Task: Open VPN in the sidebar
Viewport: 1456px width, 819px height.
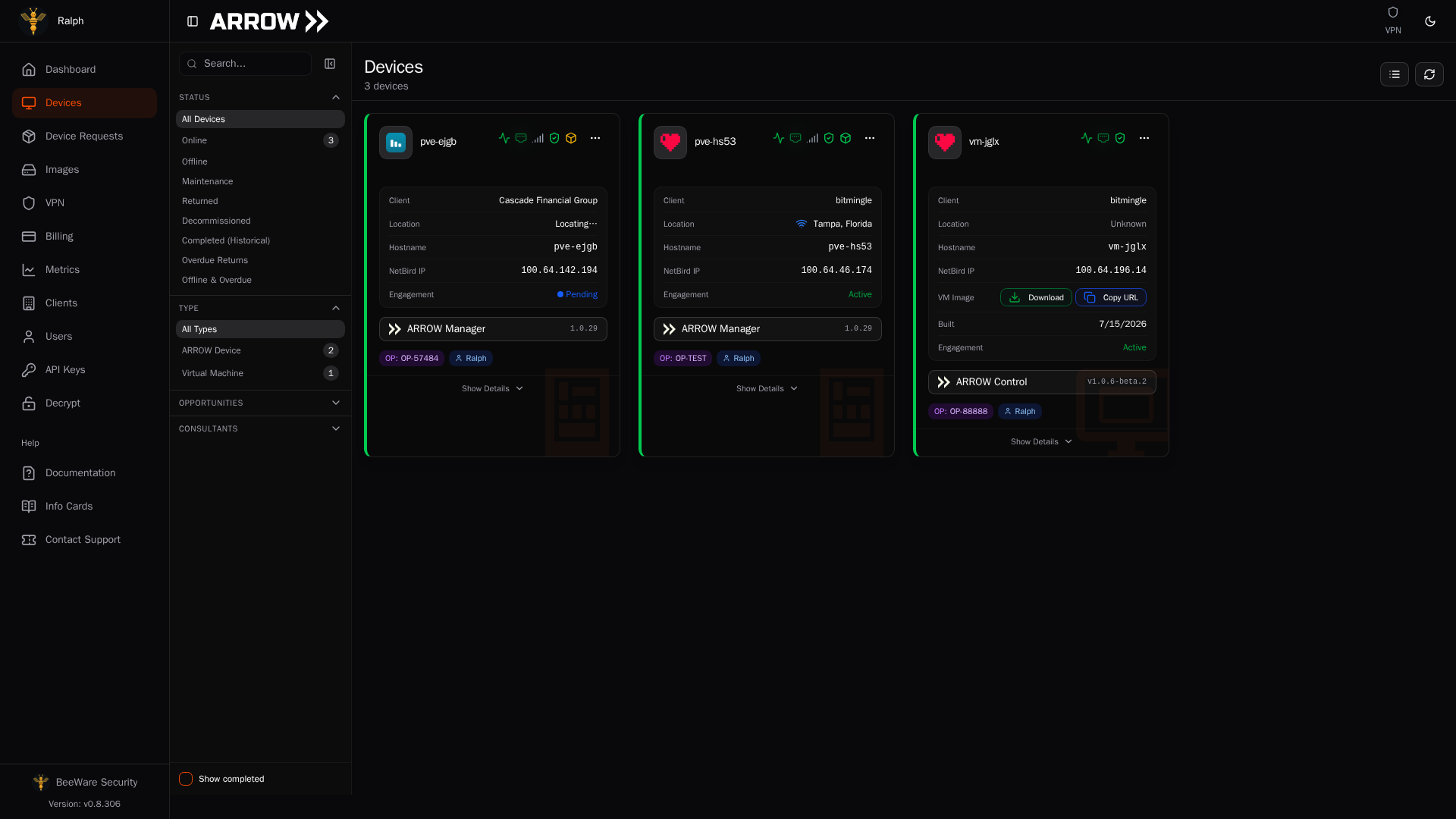Action: pyautogui.click(x=84, y=203)
